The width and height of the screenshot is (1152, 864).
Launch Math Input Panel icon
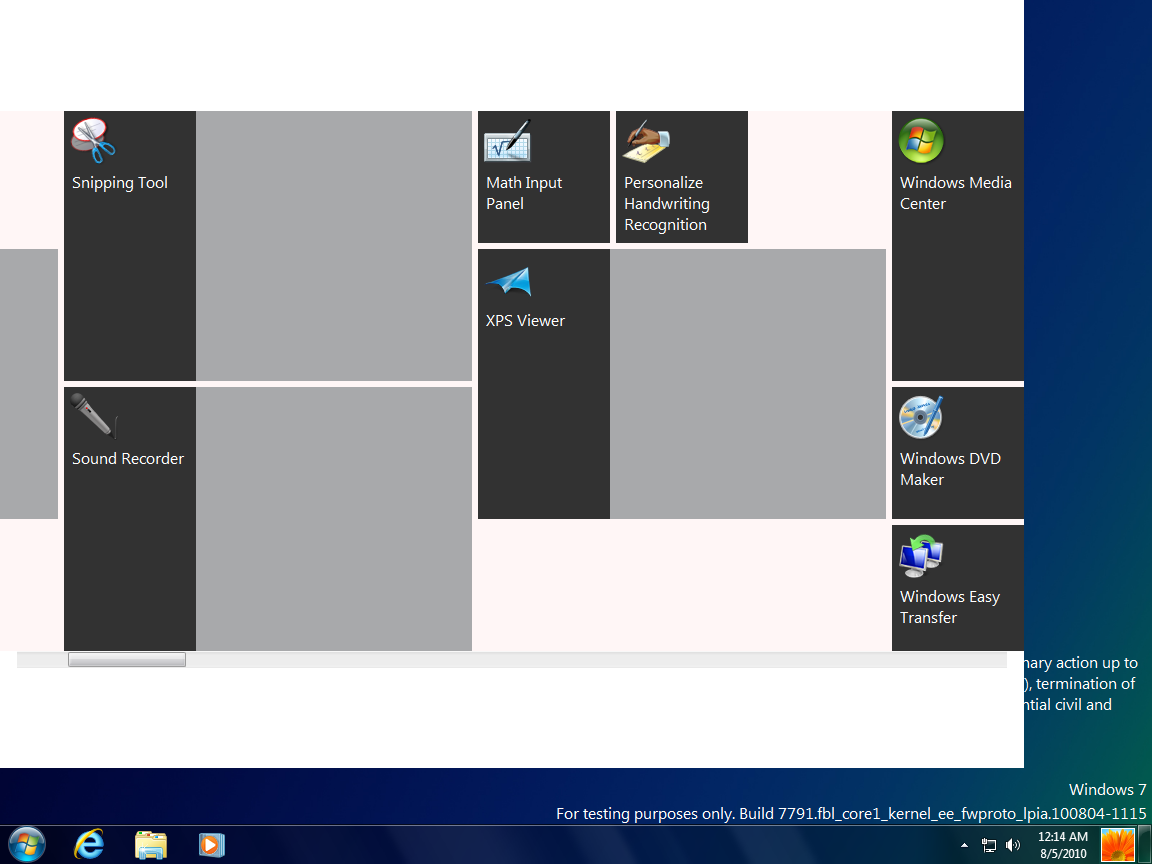pos(508,140)
